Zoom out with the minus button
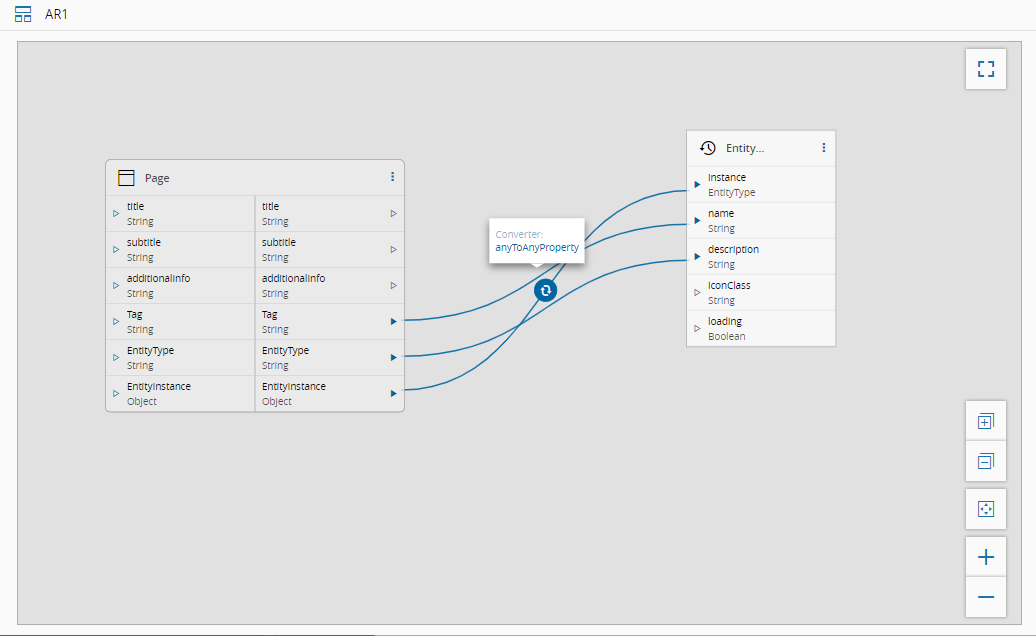 986,597
